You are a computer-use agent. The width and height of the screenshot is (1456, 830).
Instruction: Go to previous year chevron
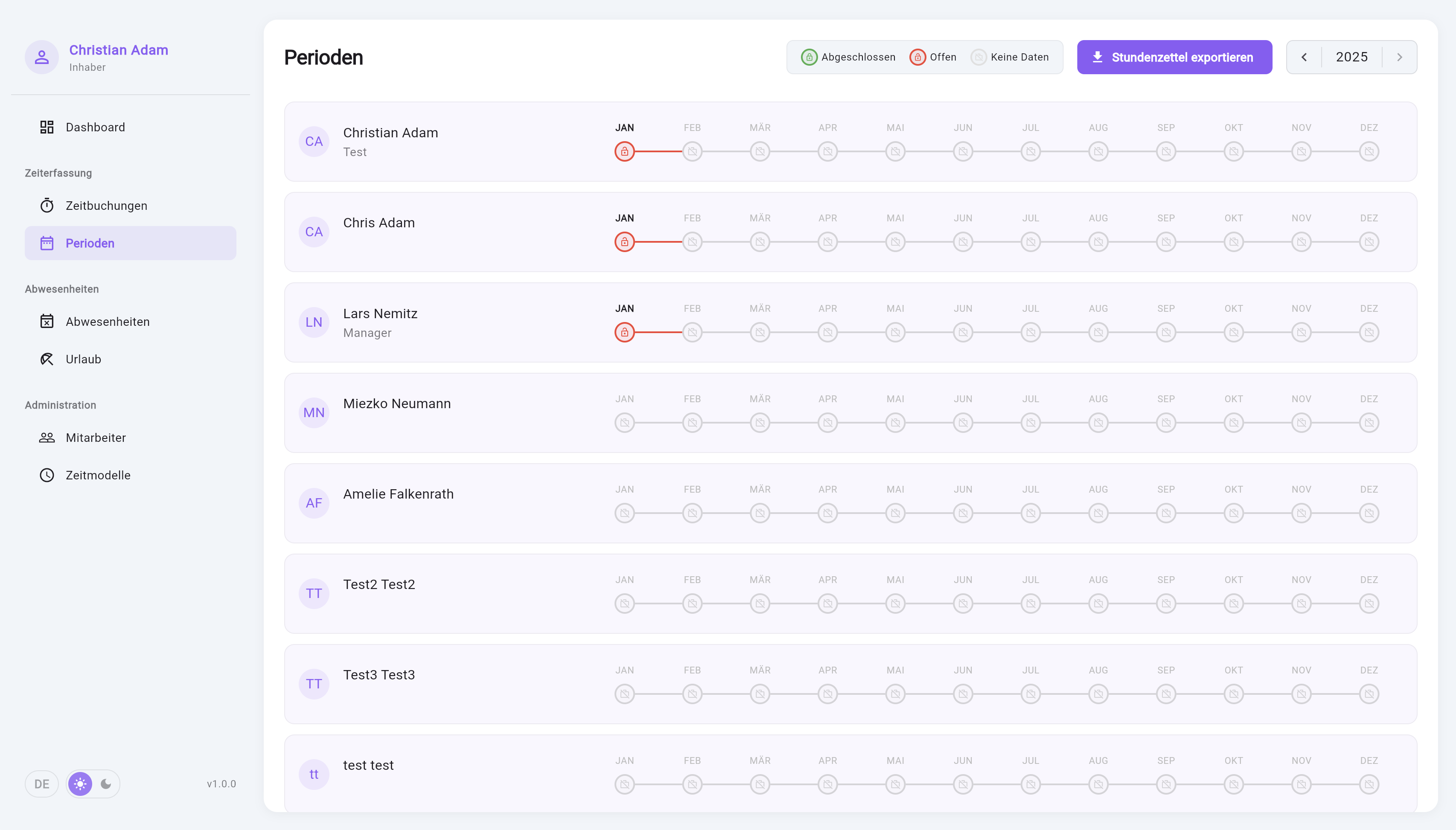tap(1304, 57)
